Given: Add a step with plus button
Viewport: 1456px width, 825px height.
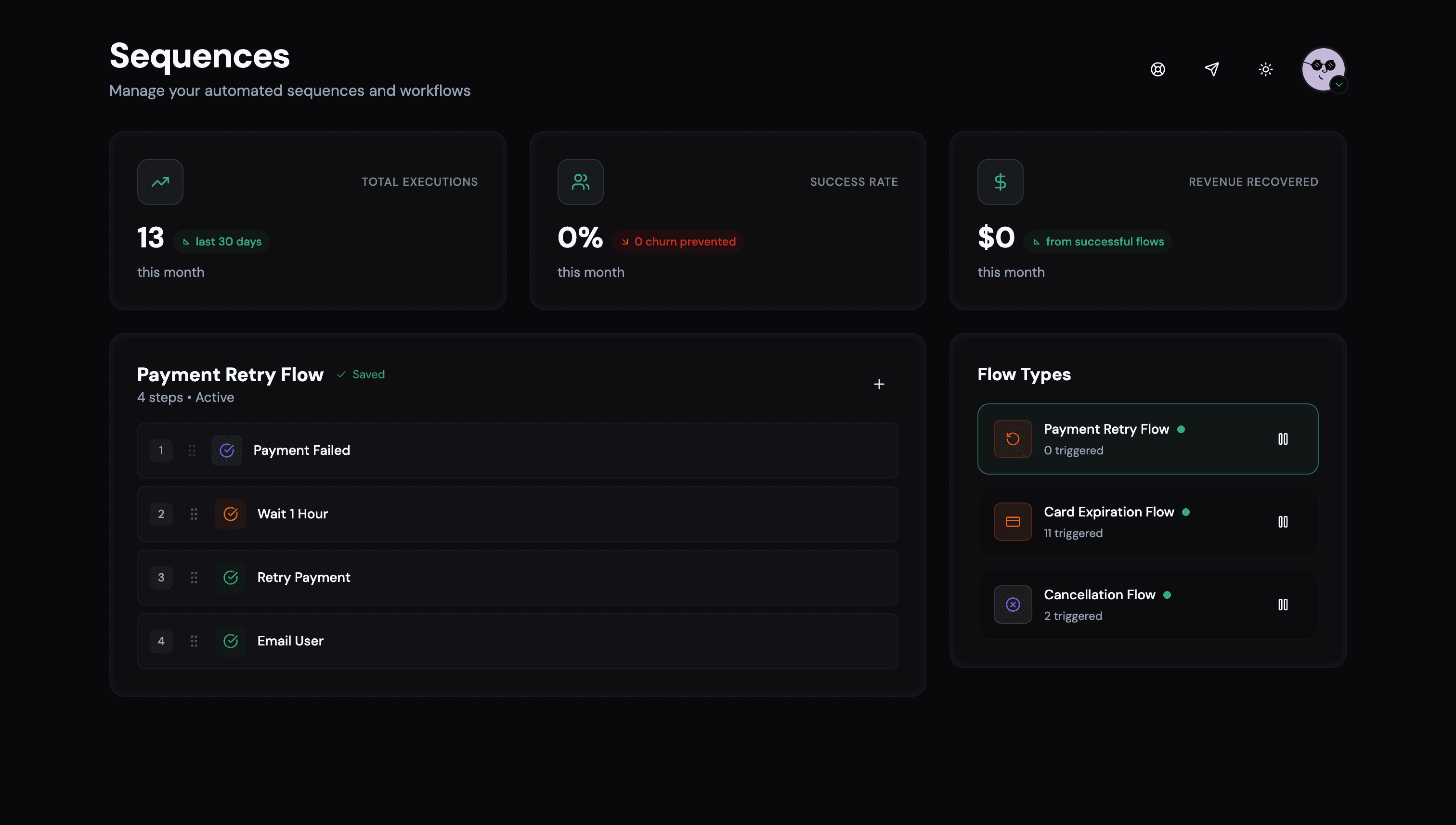Looking at the screenshot, I should click(879, 384).
